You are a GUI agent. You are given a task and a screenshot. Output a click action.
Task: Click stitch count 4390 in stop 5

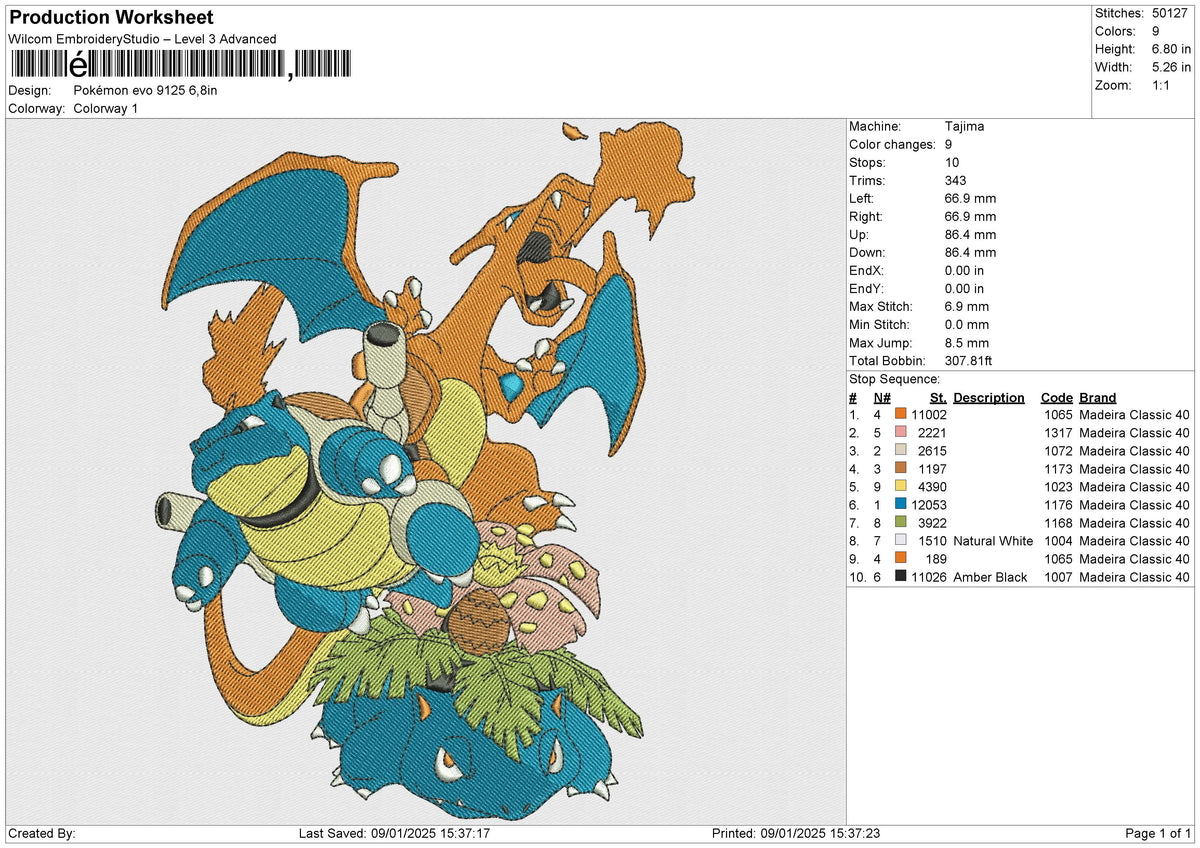(x=932, y=487)
